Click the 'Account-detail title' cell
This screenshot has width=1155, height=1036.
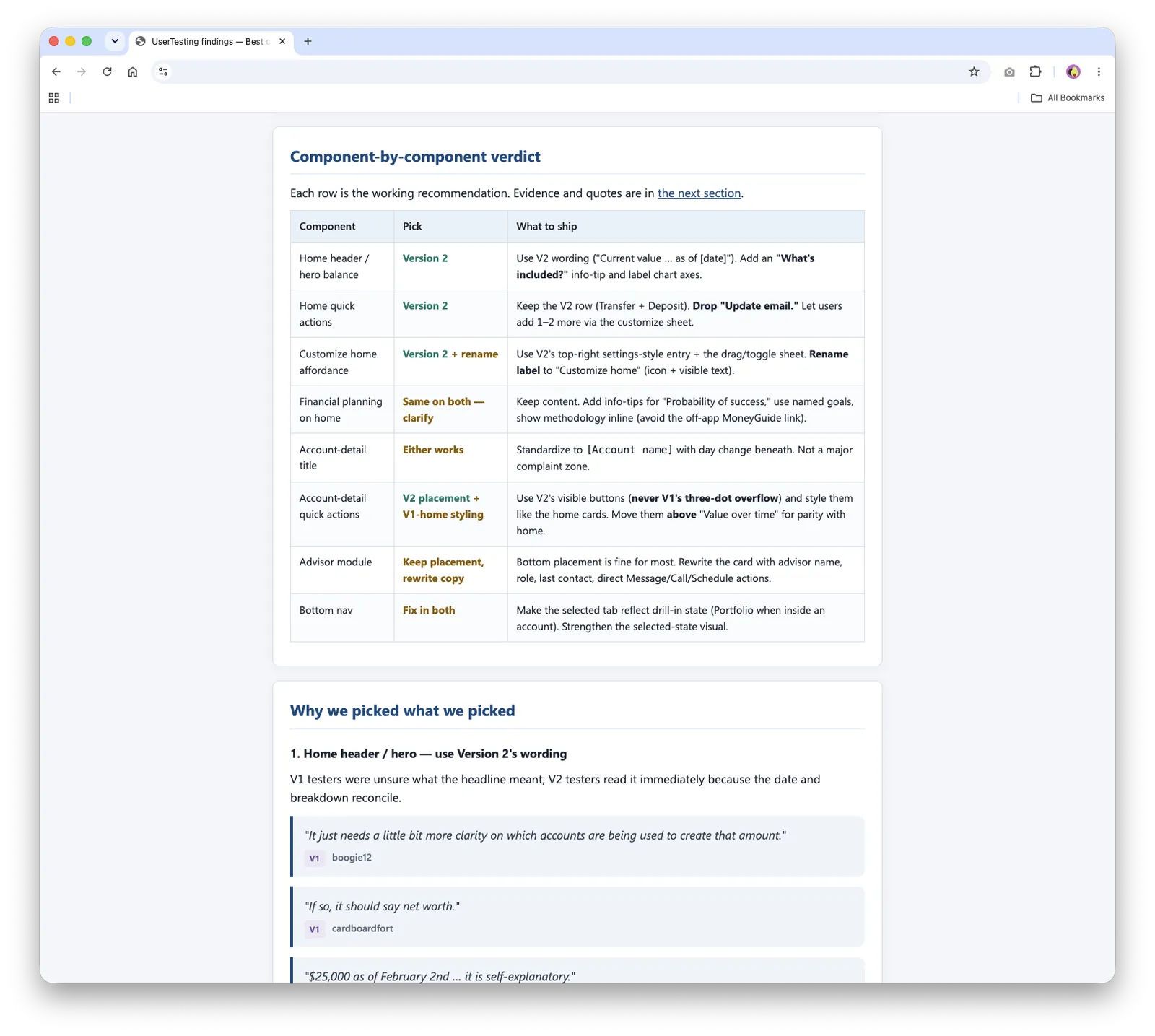[x=342, y=458]
